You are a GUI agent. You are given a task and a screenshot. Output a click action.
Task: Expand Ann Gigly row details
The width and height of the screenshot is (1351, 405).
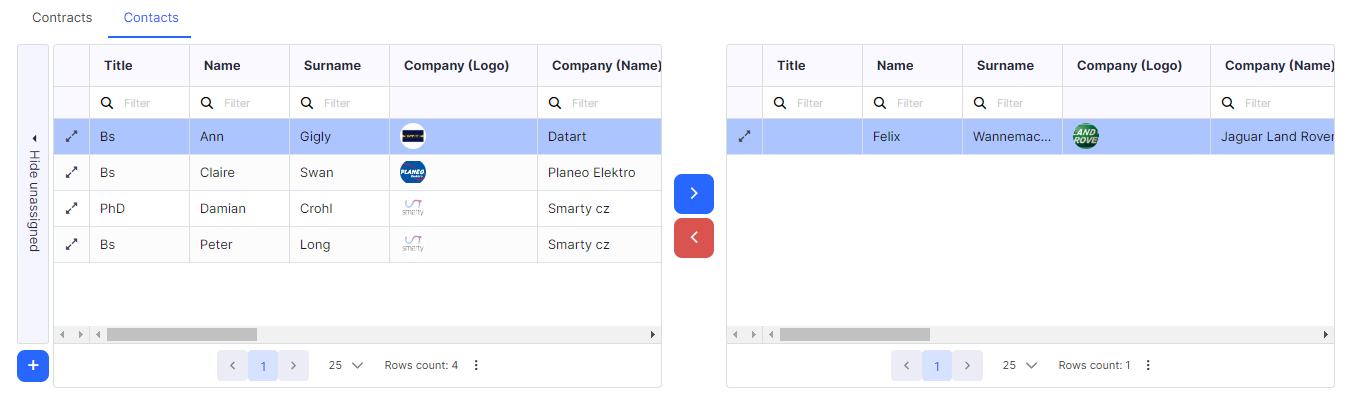71,137
